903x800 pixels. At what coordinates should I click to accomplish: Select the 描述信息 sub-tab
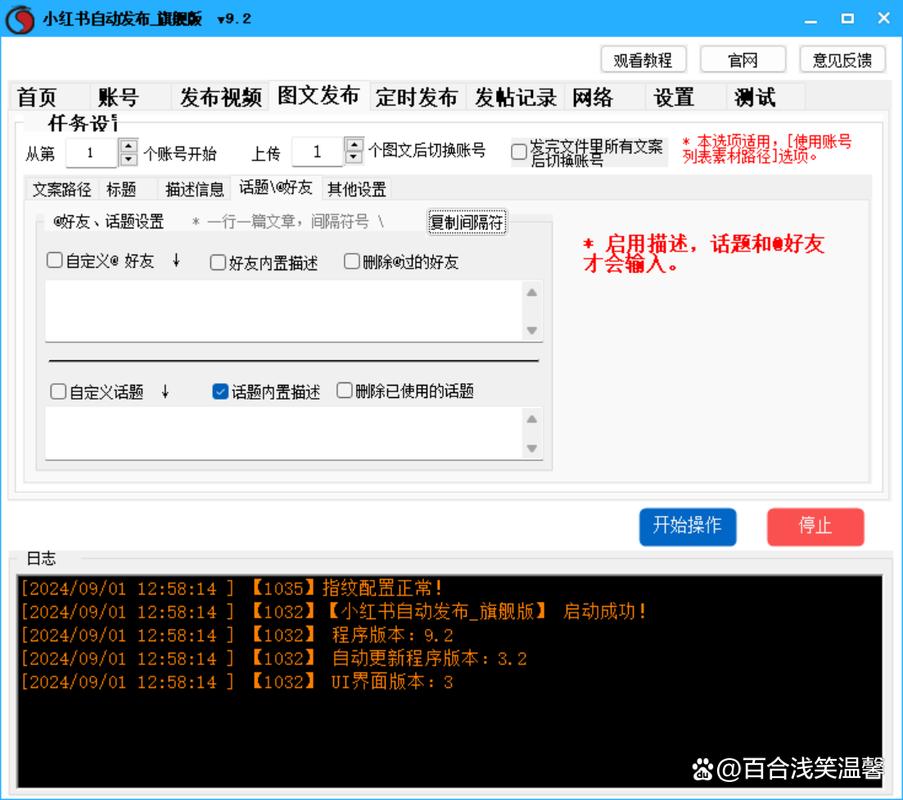tap(194, 189)
